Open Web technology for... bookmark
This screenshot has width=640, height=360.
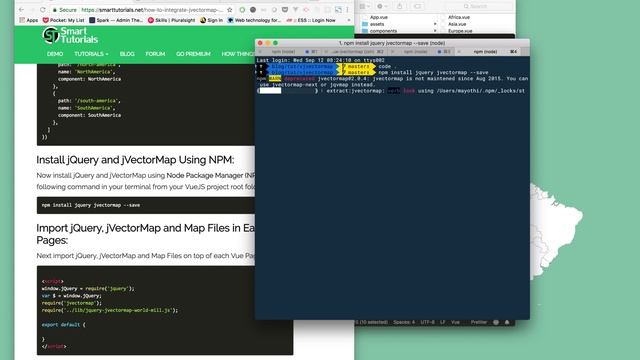(254, 20)
